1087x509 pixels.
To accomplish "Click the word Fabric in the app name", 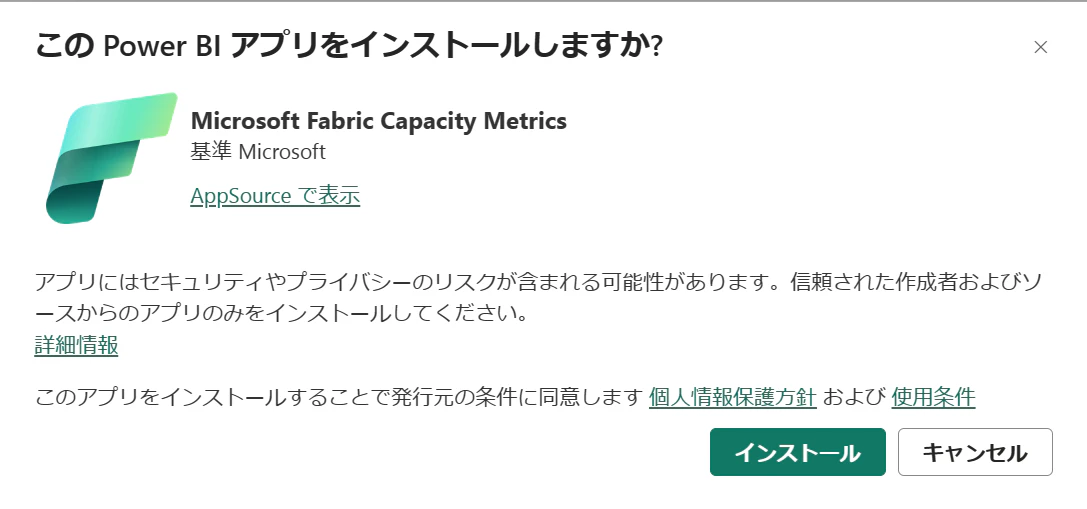I will [332, 121].
